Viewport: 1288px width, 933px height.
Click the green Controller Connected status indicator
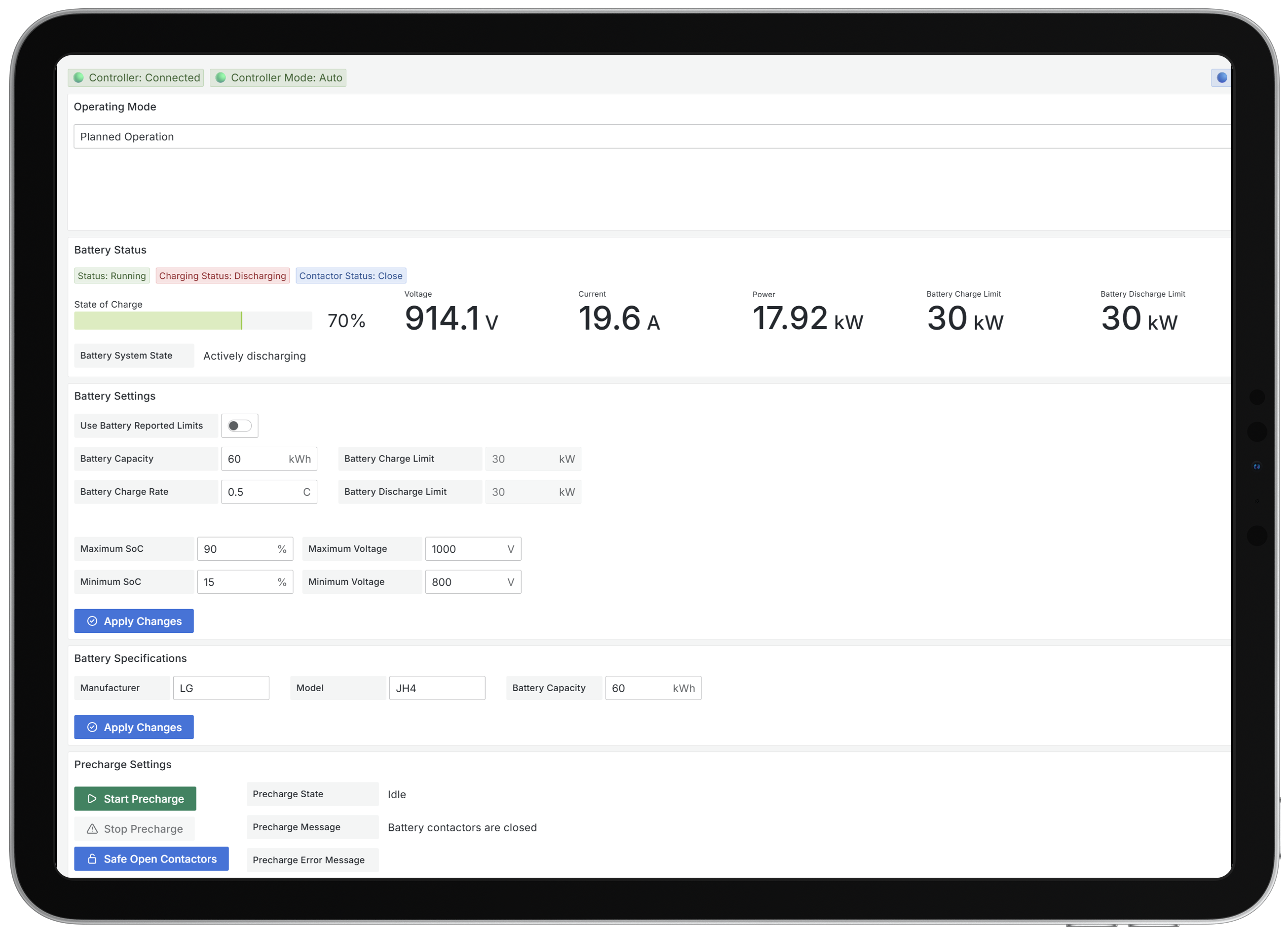[79, 78]
